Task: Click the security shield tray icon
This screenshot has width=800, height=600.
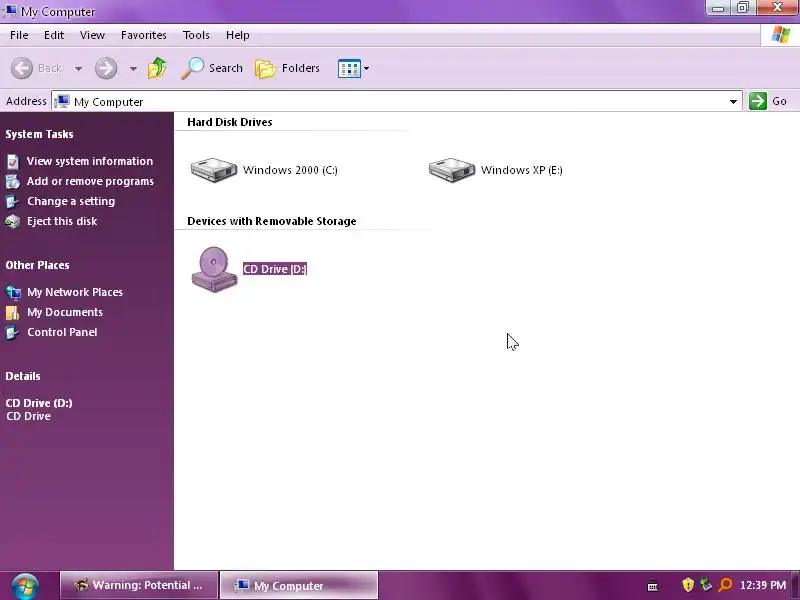Action: click(x=688, y=585)
